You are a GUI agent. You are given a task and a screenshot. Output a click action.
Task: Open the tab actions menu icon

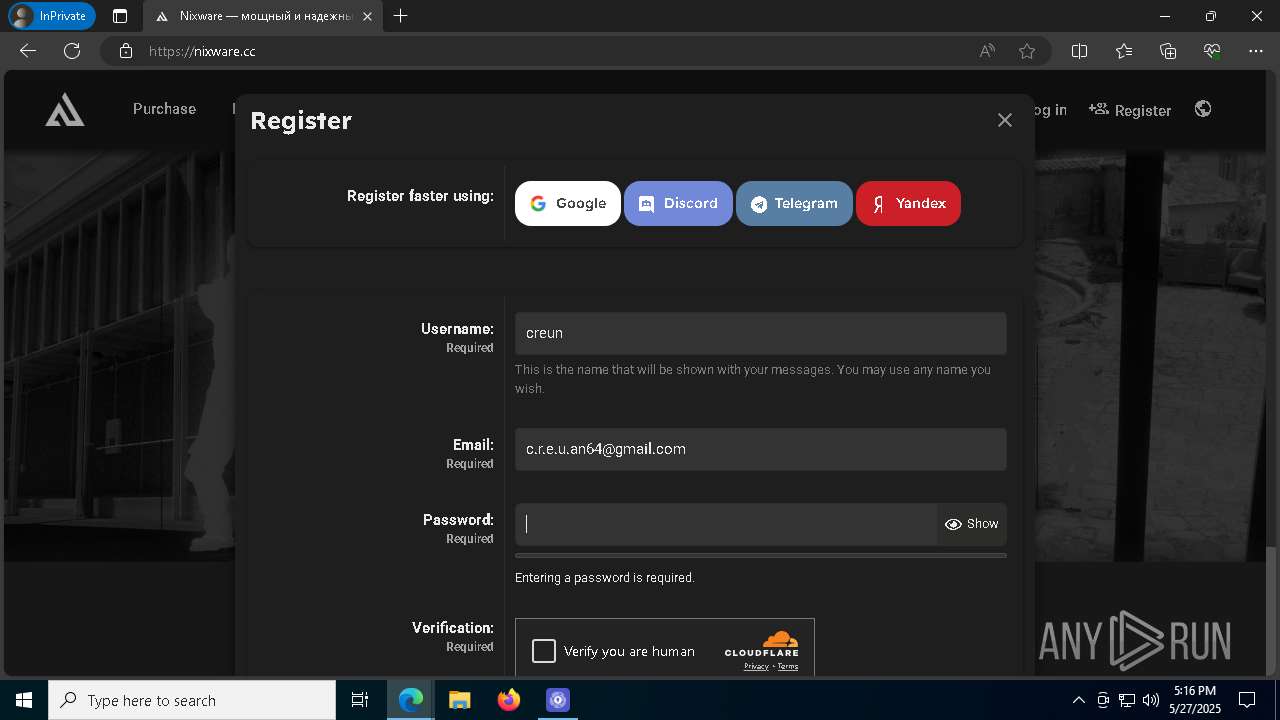[120, 16]
